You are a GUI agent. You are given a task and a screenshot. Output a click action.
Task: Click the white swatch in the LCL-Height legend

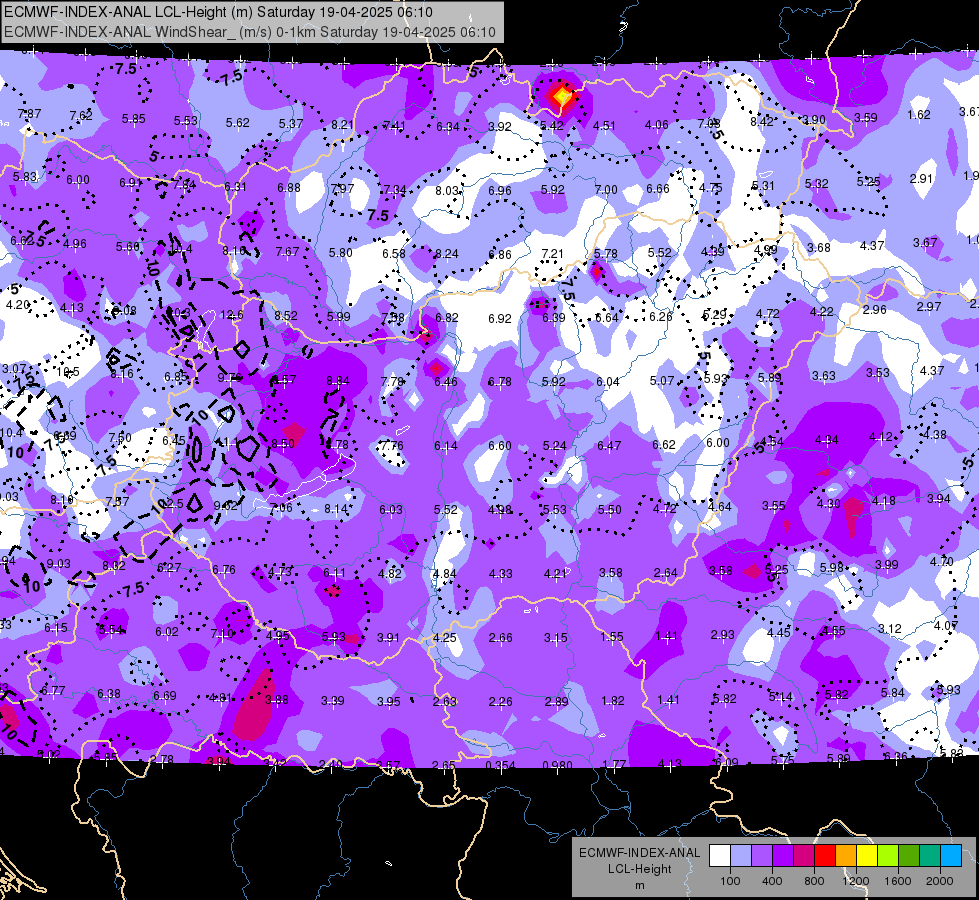point(720,856)
